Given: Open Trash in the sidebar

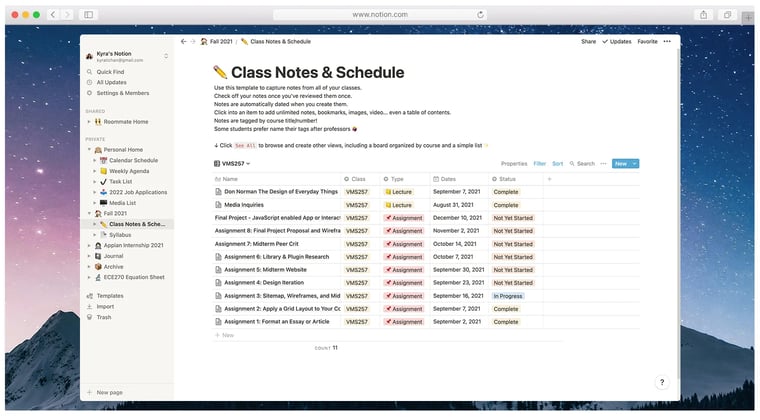Looking at the screenshot, I should coord(104,317).
